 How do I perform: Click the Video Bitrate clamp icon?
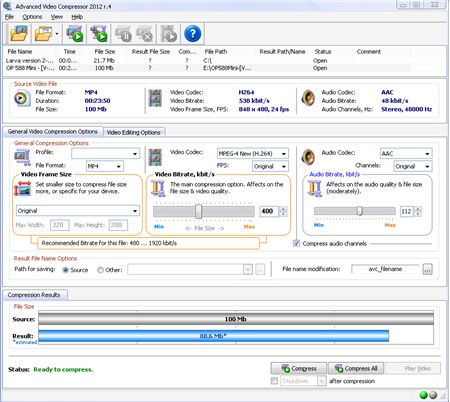(158, 188)
